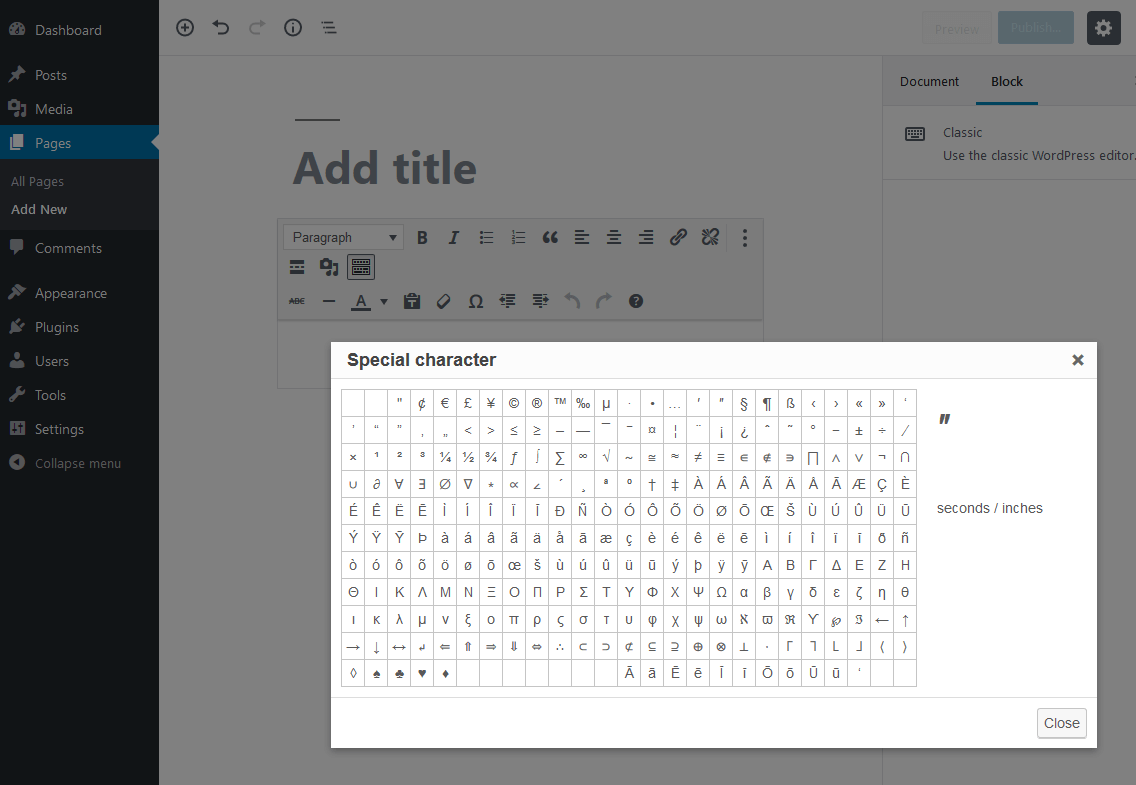Select the registered ® character
The image size is (1136, 785).
(x=537, y=403)
